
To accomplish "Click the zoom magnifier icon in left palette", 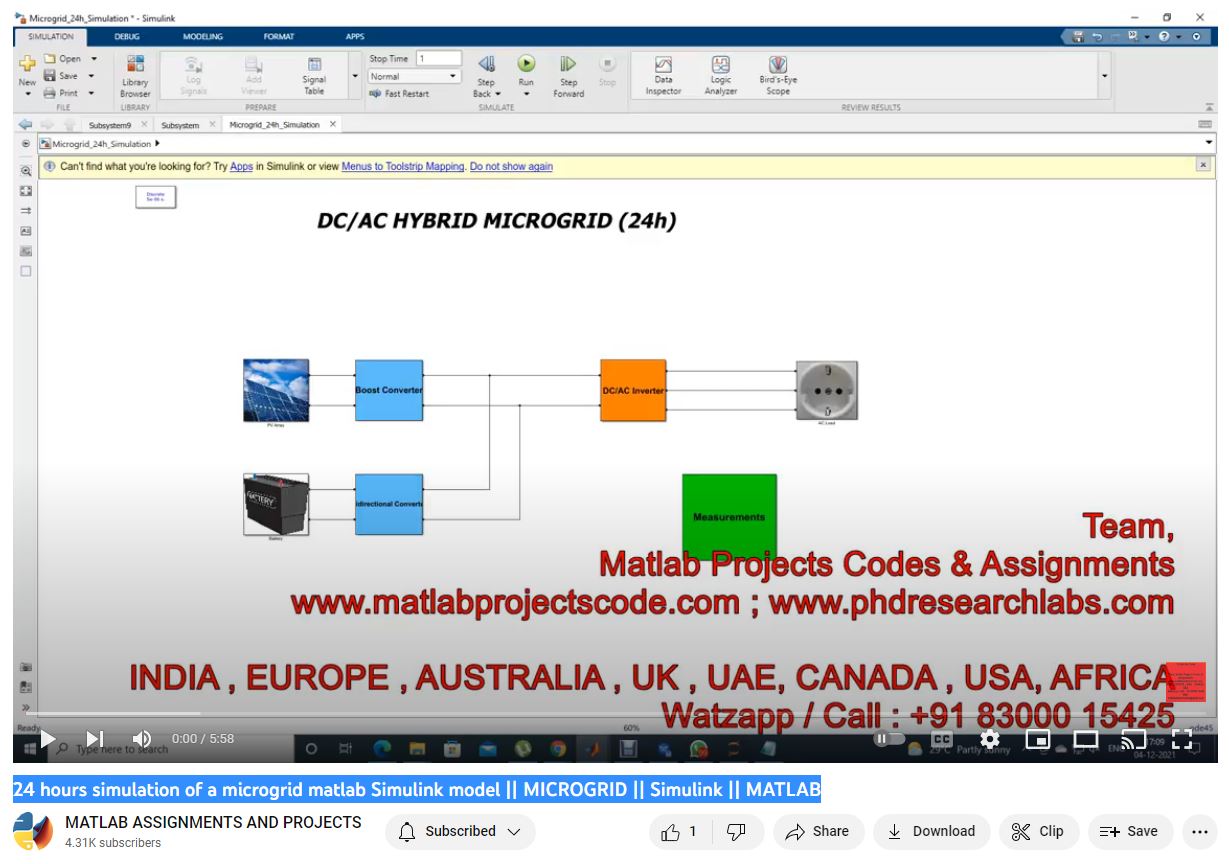I will pos(26,171).
